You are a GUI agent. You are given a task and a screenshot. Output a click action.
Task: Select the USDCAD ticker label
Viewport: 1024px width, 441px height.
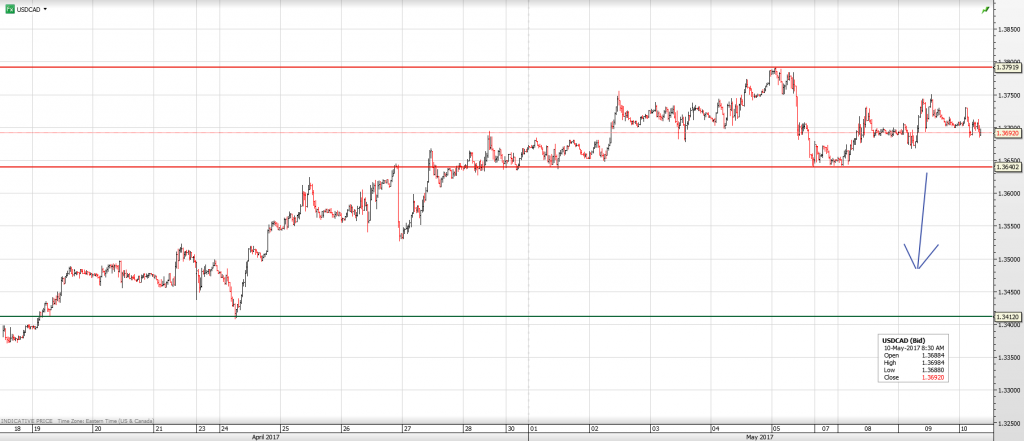(30, 8)
